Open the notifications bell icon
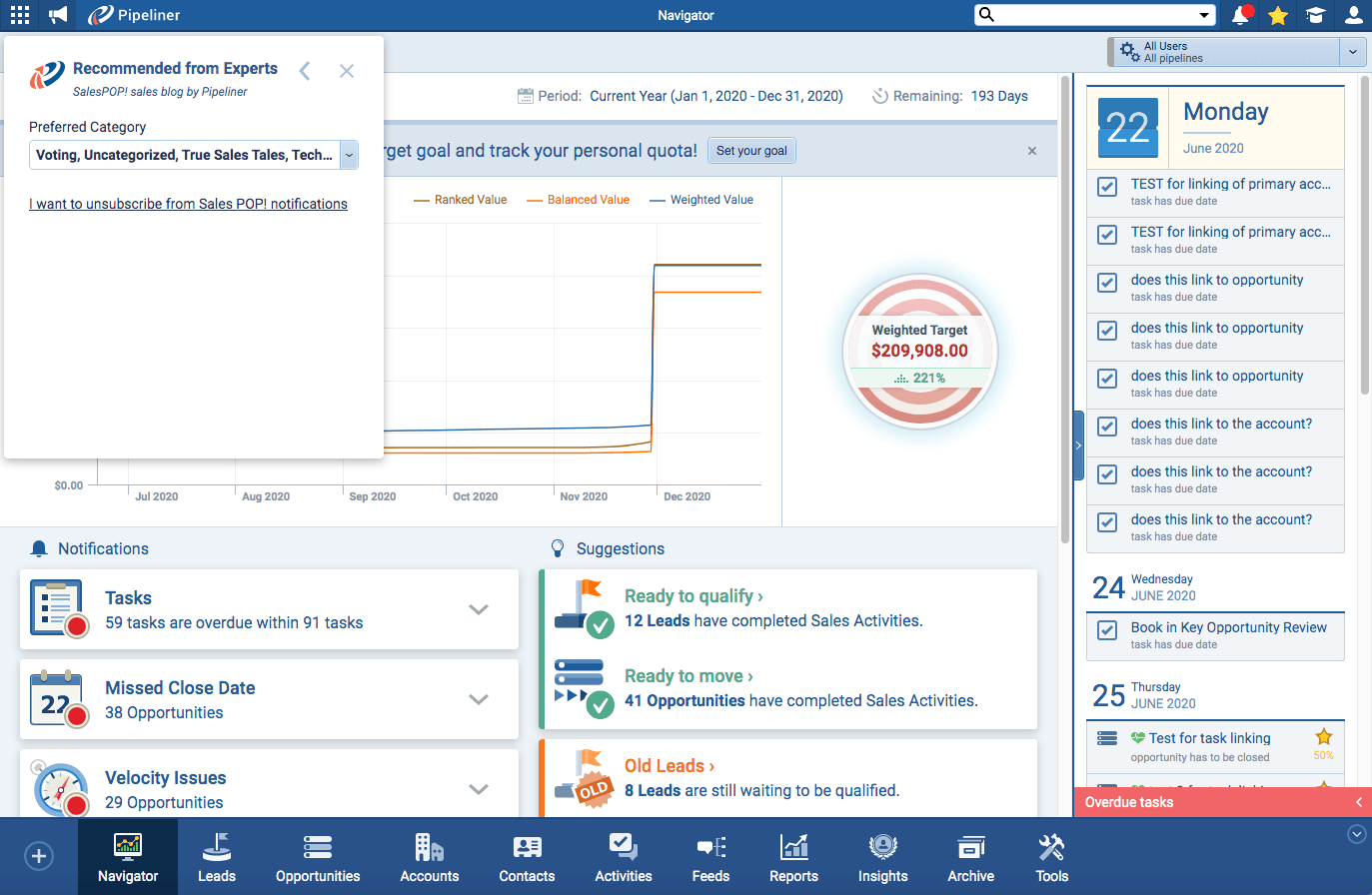The height and width of the screenshot is (895, 1372). click(x=1240, y=15)
